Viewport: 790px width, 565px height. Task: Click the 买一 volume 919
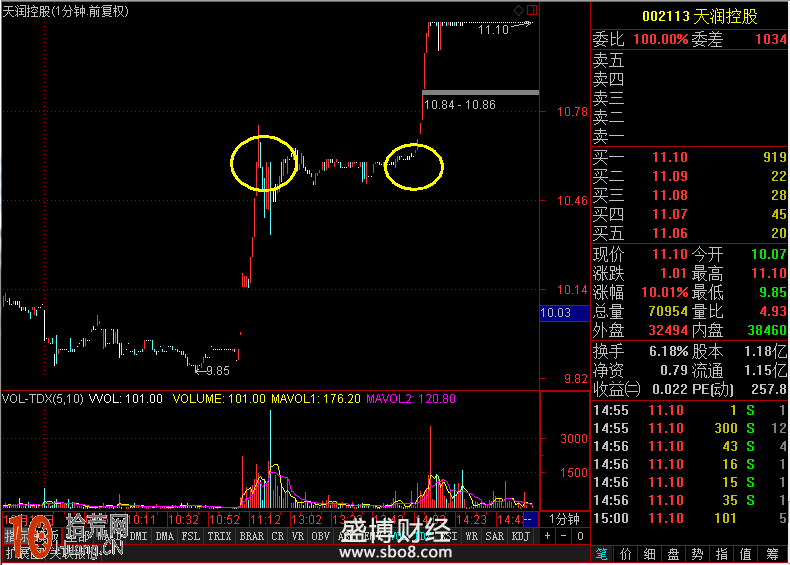coord(775,157)
